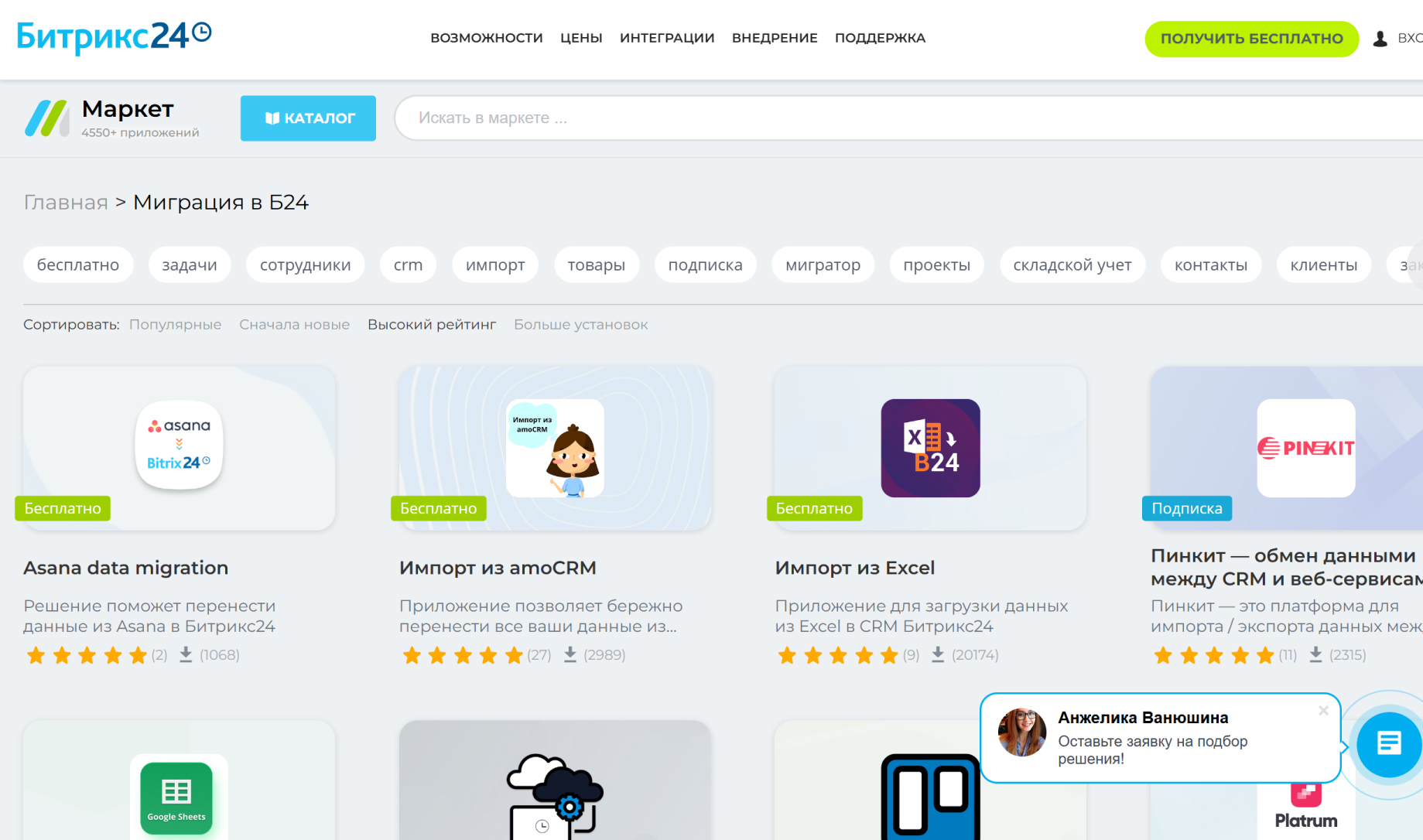This screenshot has height=840, width=1423.
Task: Open the Интеграции menu item
Action: coord(667,38)
